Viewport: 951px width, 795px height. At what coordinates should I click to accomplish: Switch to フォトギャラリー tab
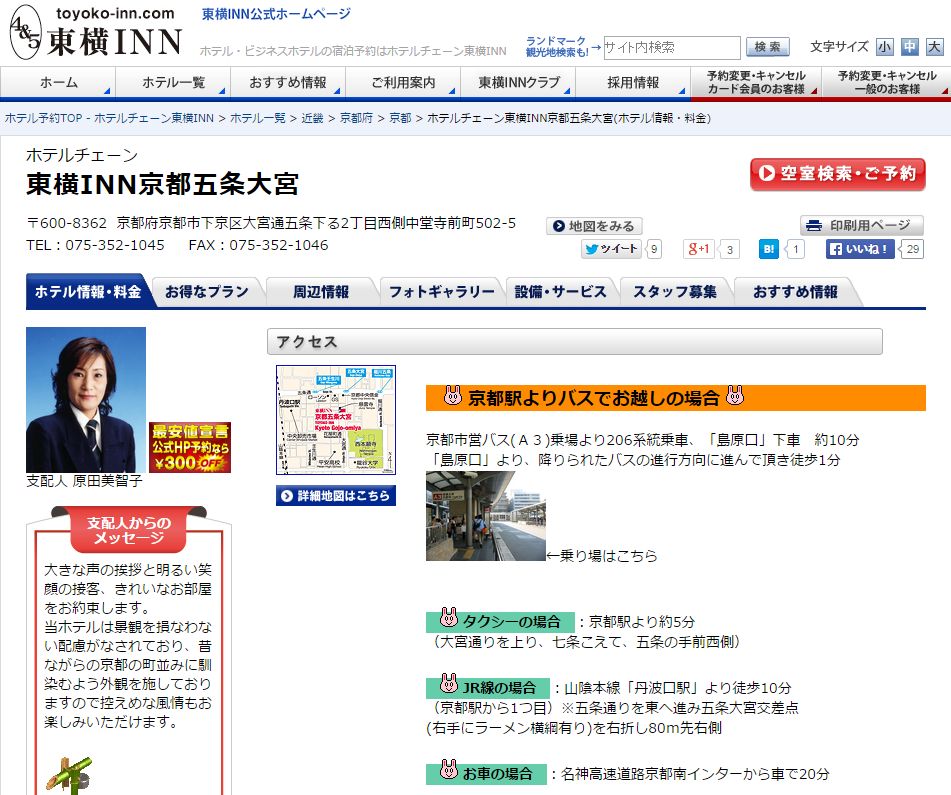click(442, 292)
